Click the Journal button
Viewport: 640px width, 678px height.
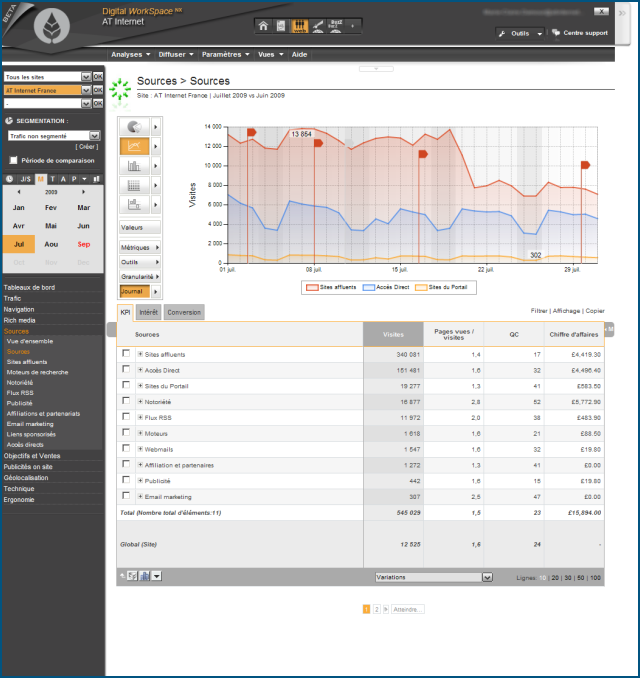pos(134,291)
